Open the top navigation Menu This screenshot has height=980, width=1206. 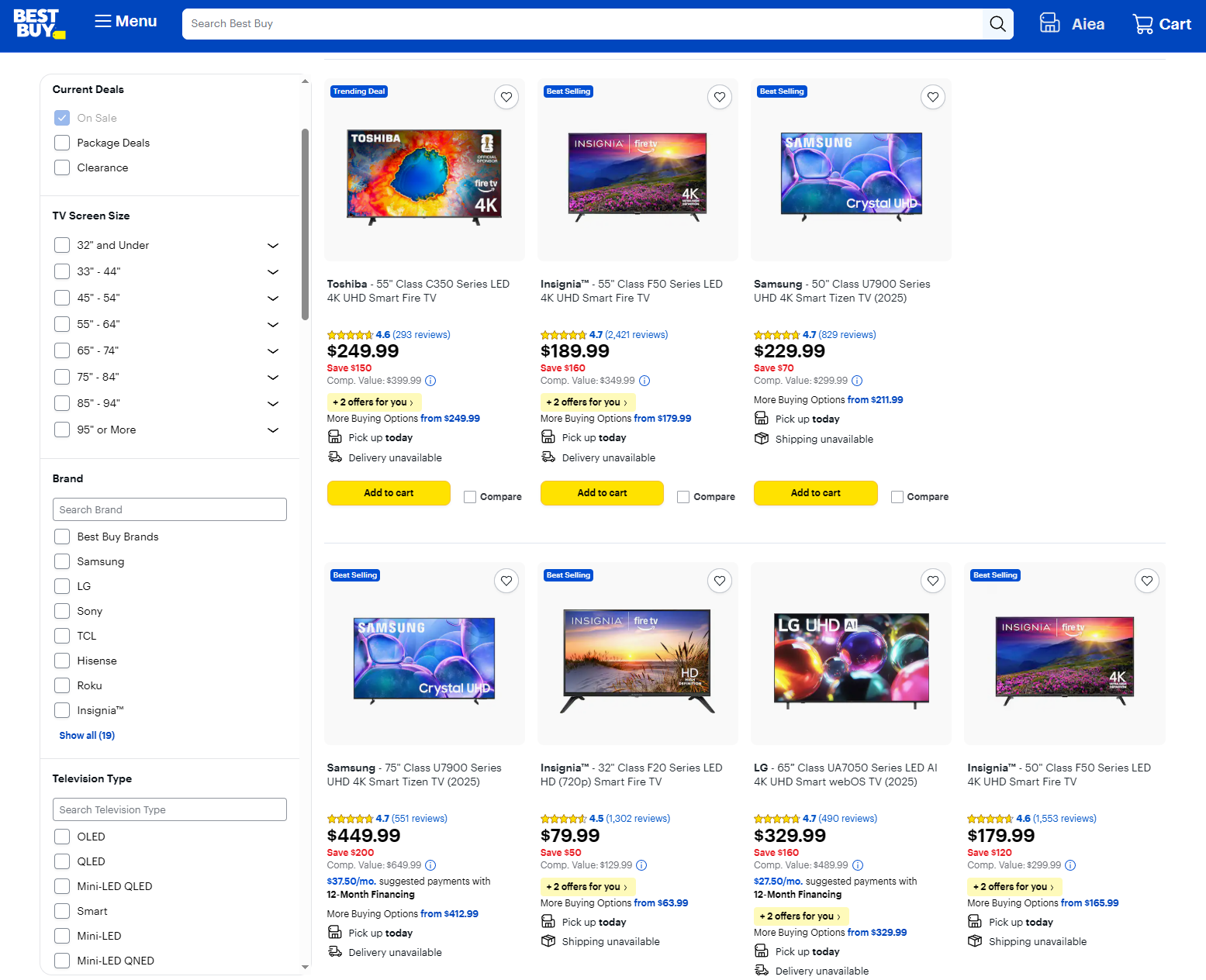tap(124, 21)
